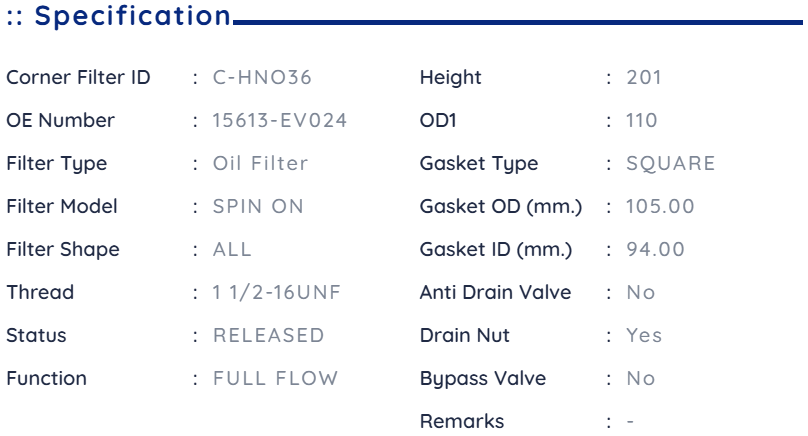The width and height of the screenshot is (808, 436).
Task: Select the Corner Filter ID value C-HNO36
Action: click(x=262, y=78)
